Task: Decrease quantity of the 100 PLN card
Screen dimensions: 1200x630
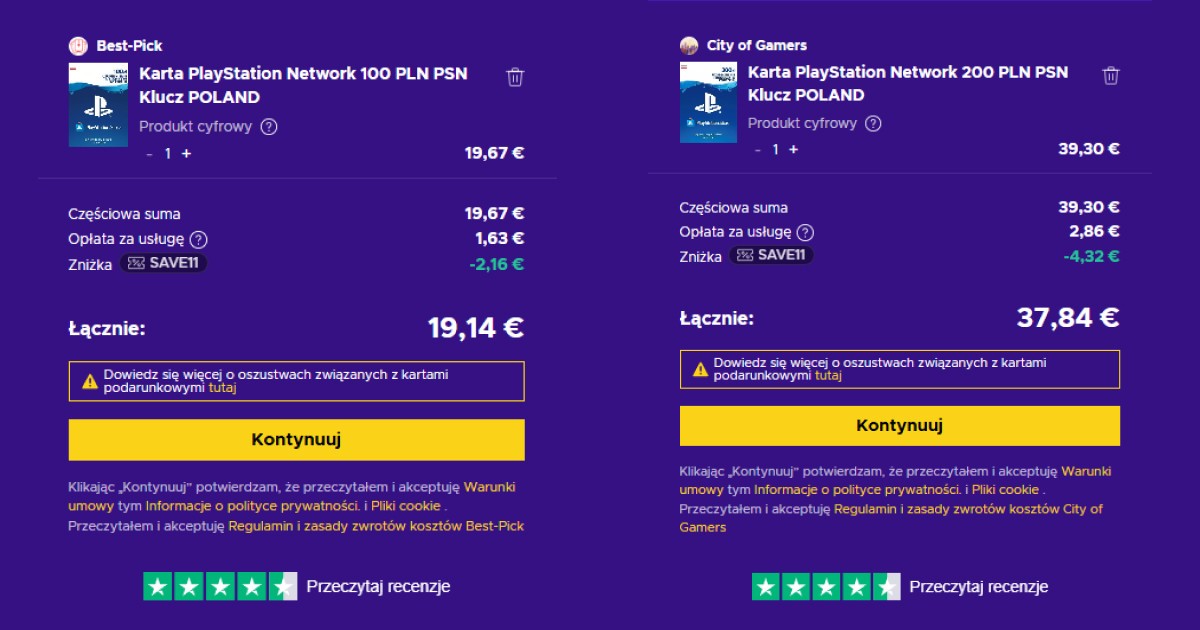Action: 150,153
